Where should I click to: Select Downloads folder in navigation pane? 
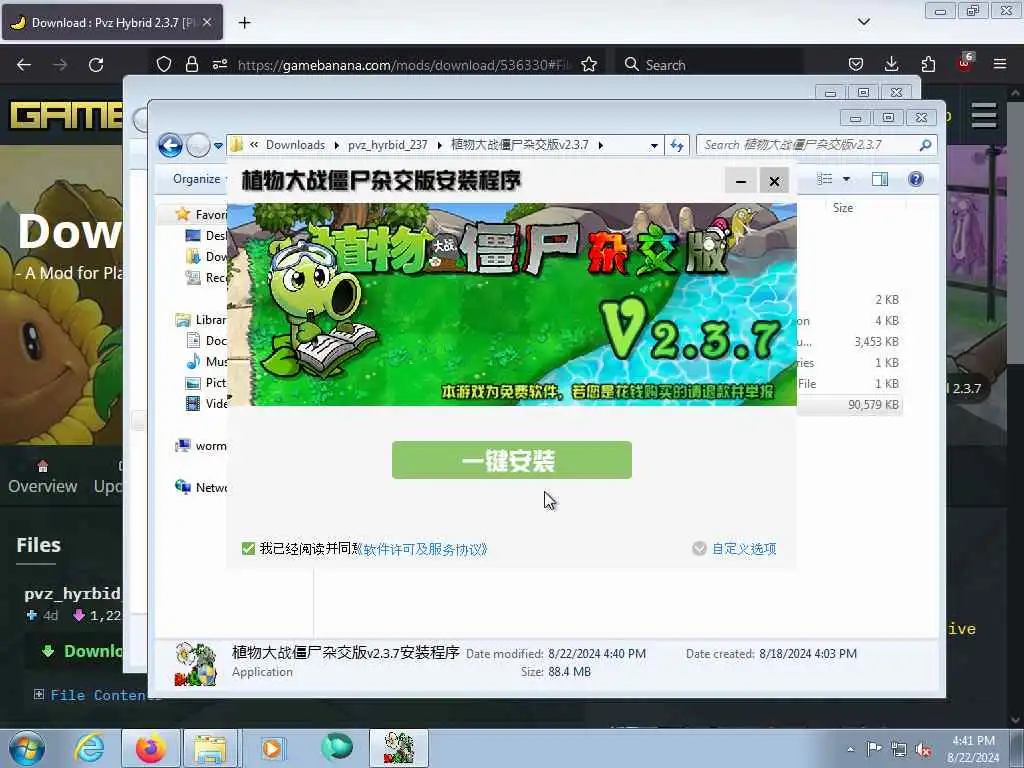click(206, 256)
